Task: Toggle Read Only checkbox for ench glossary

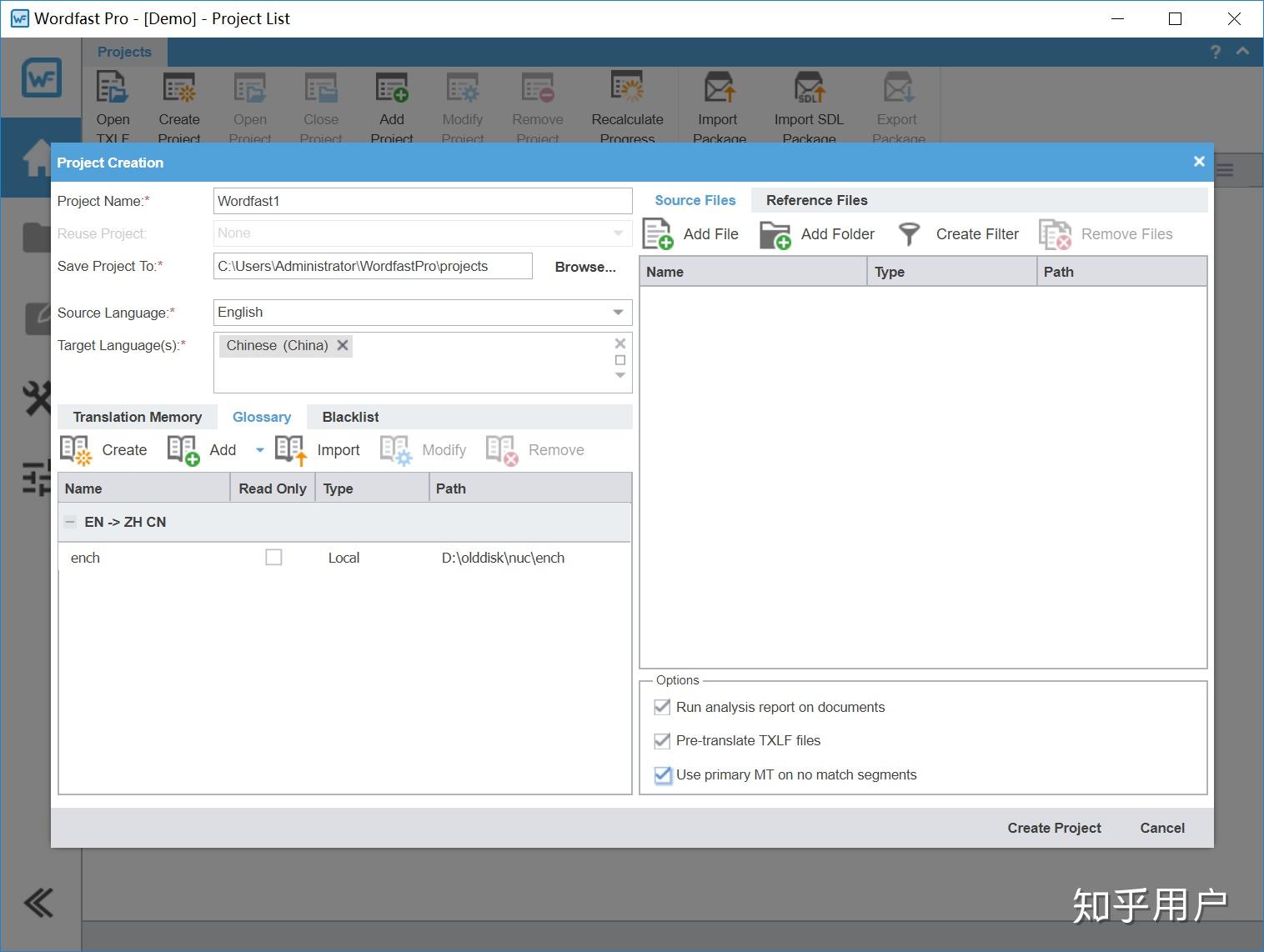Action: tap(273, 557)
